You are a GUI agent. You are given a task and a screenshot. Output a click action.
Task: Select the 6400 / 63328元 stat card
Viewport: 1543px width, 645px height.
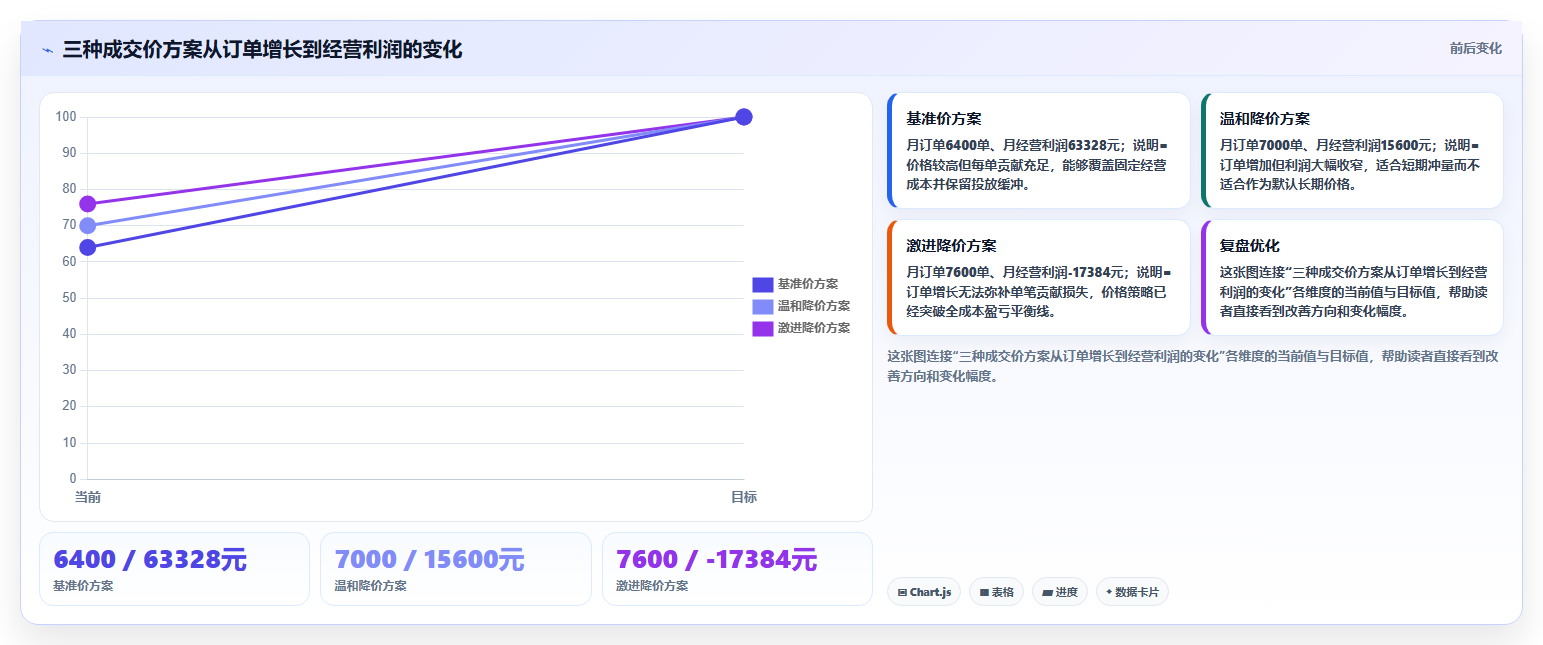[174, 569]
